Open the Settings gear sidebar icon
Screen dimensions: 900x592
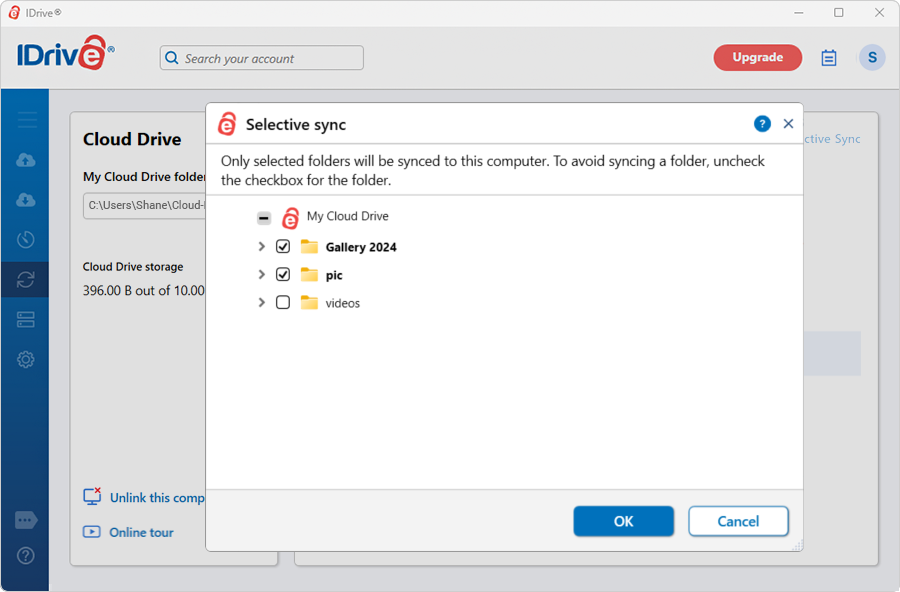(x=26, y=359)
